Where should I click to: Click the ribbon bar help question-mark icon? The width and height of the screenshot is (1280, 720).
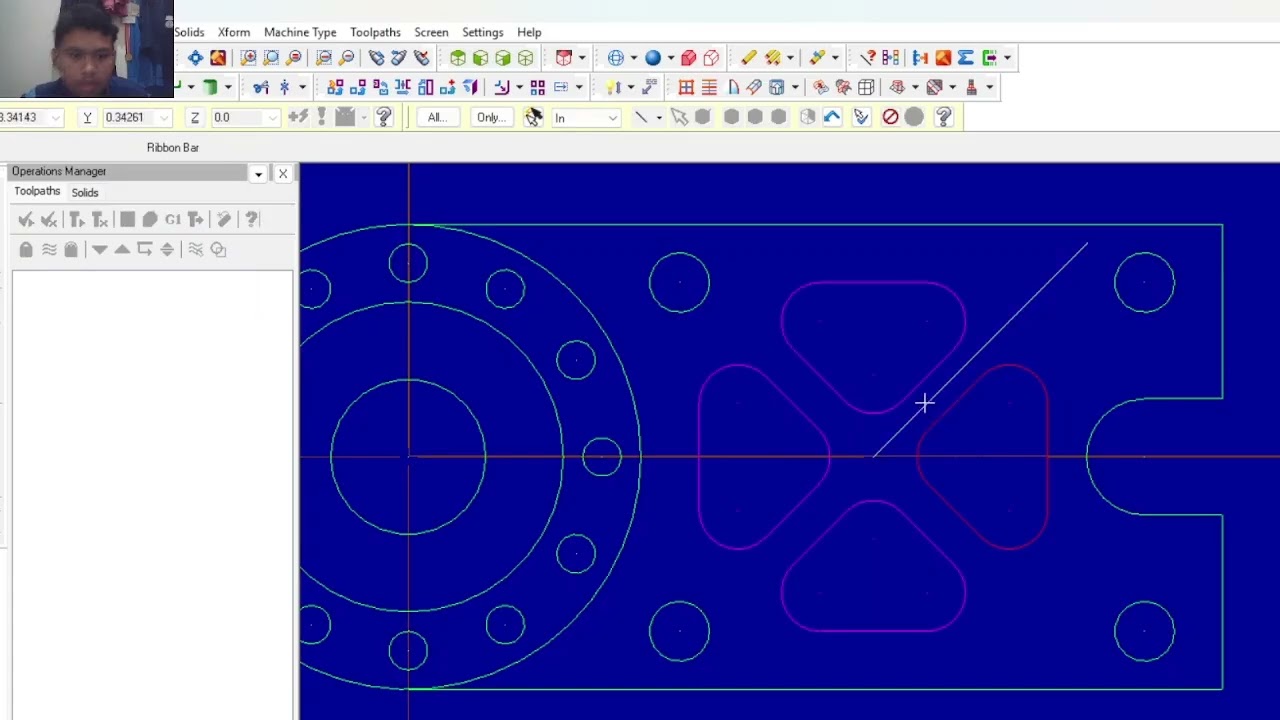pos(943,117)
